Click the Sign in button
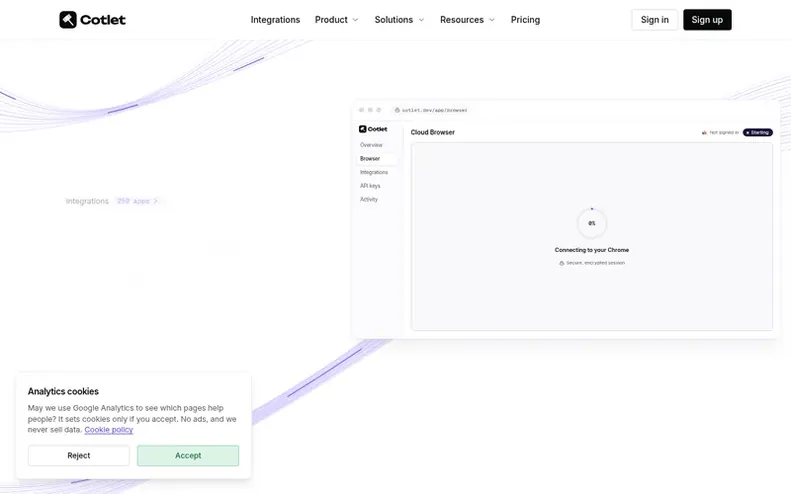791x494 pixels. [x=654, y=20]
